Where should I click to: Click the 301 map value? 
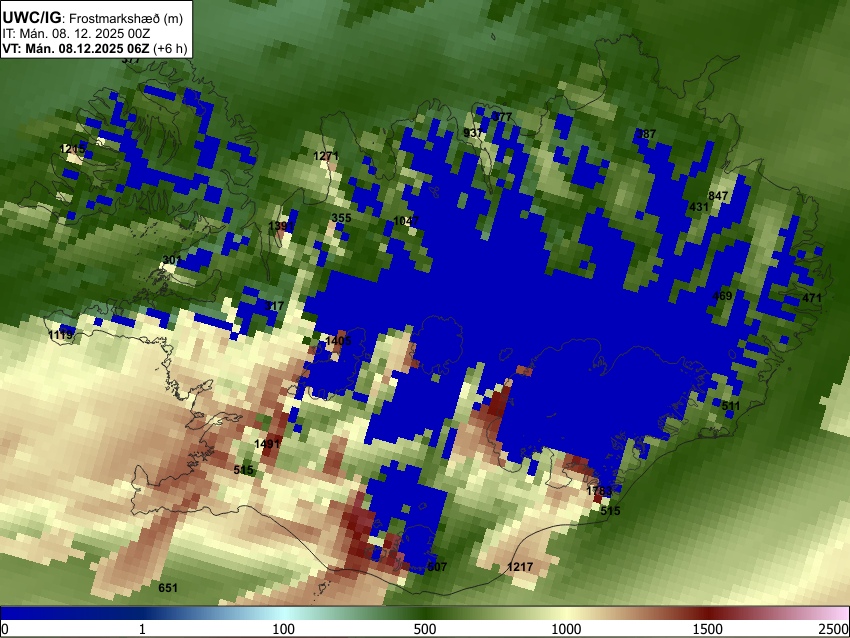pyautogui.click(x=172, y=260)
